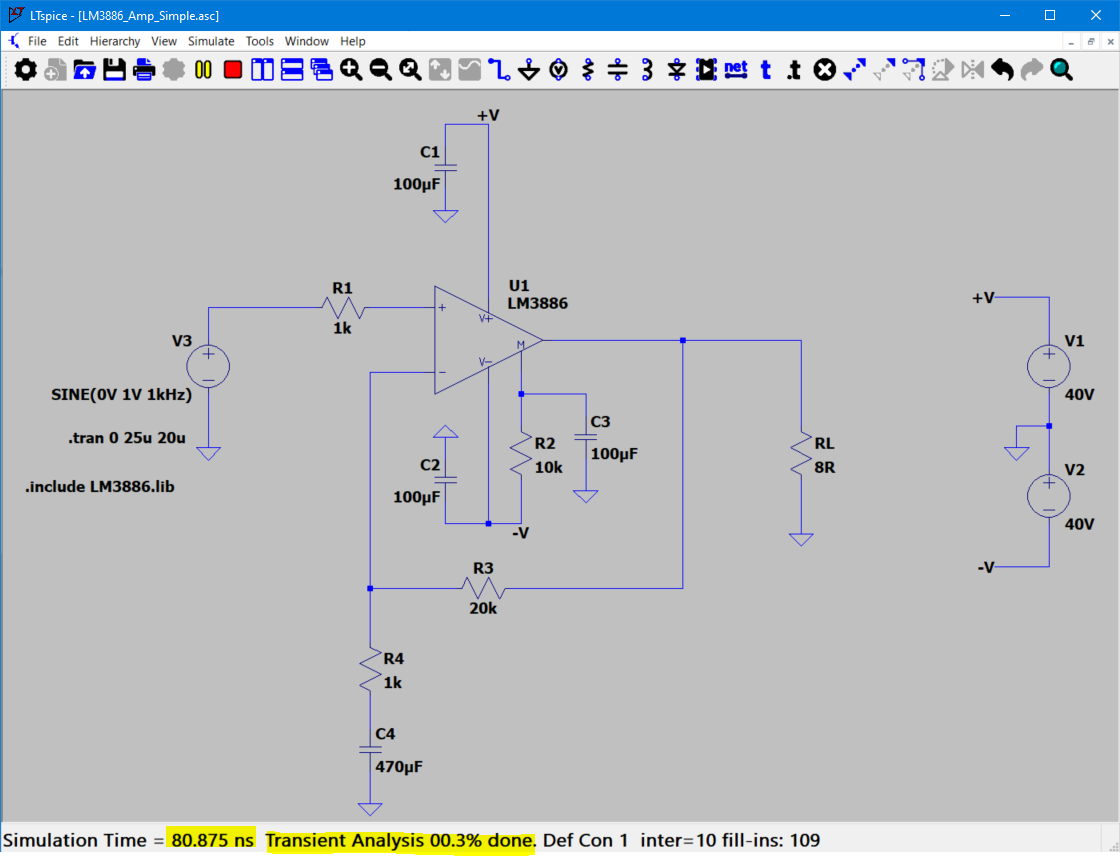Halt the simulation with red stop button
This screenshot has height=856, width=1120.
coord(233,69)
